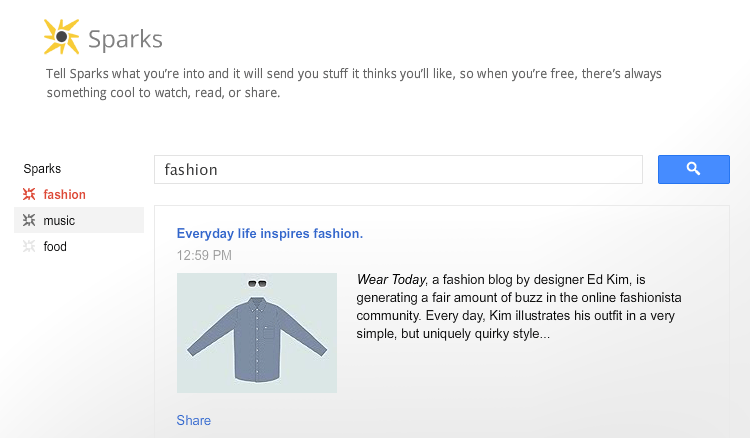The image size is (750, 438).
Task: Click the Sparks sidebar heading
Action: click(x=42, y=169)
